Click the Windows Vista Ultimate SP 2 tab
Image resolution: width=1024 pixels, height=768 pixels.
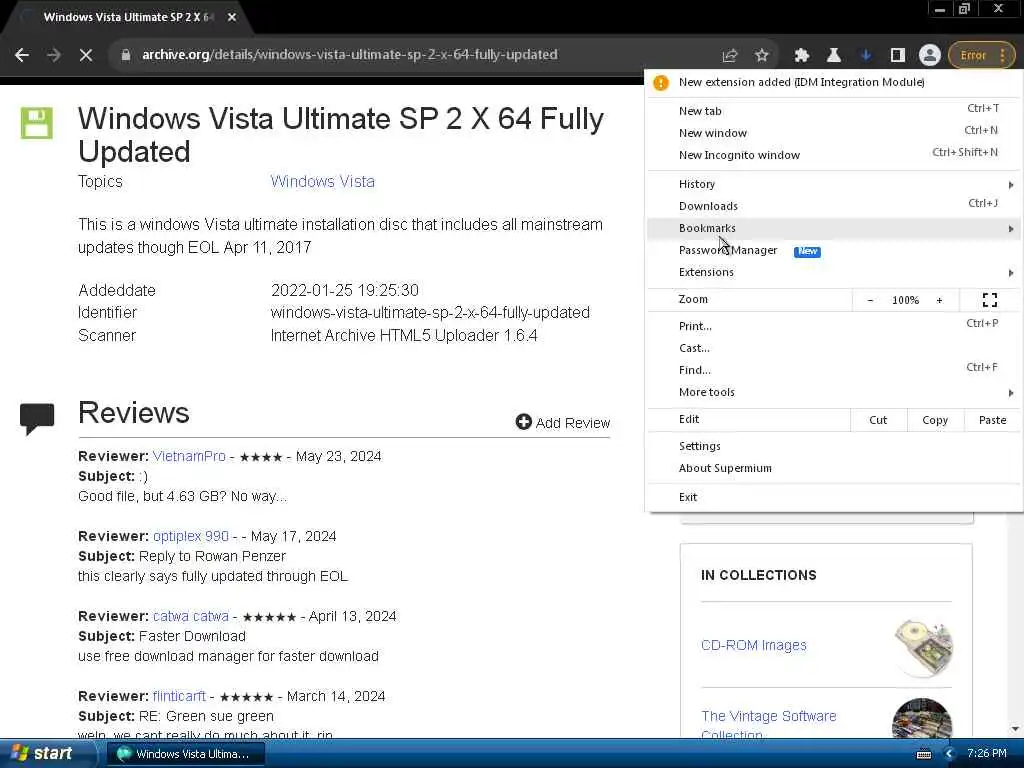pos(128,18)
